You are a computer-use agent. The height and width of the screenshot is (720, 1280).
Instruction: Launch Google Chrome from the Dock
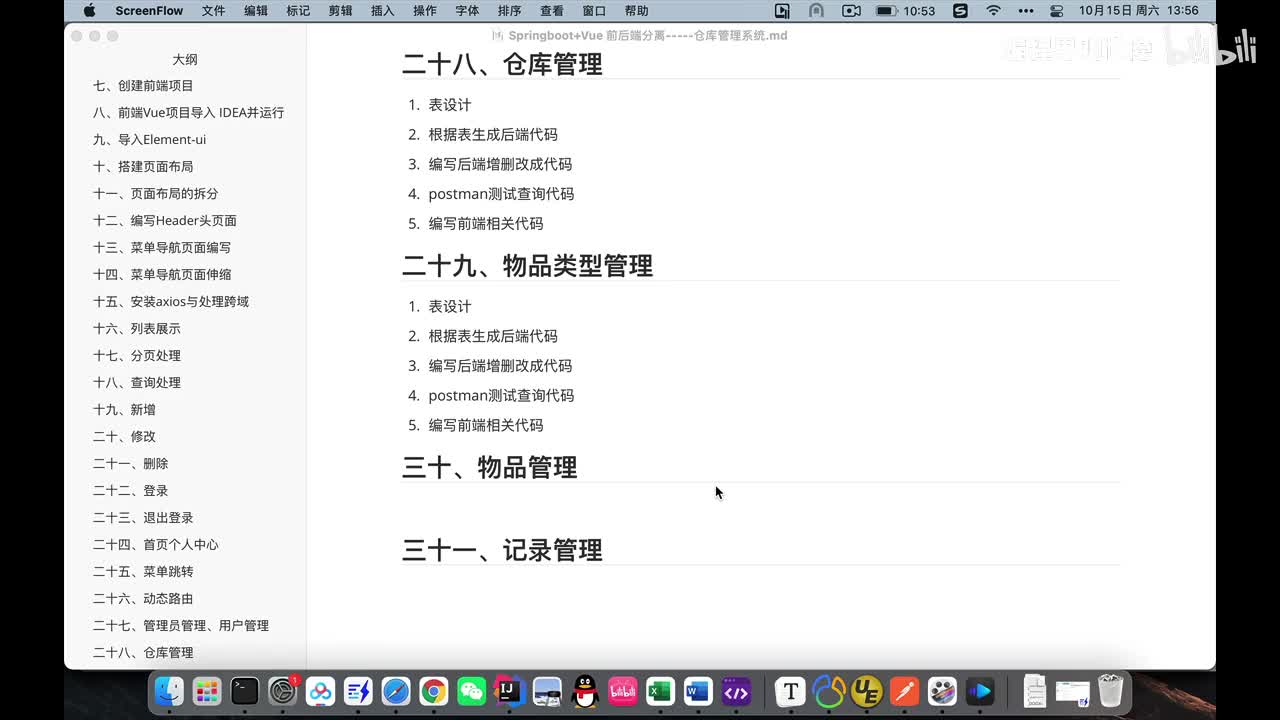coord(434,691)
